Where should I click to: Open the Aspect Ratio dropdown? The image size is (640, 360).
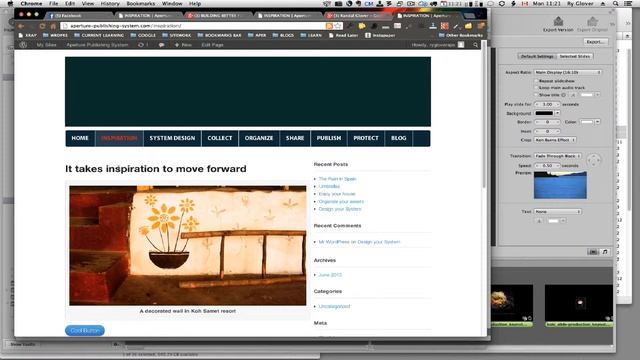[x=568, y=72]
